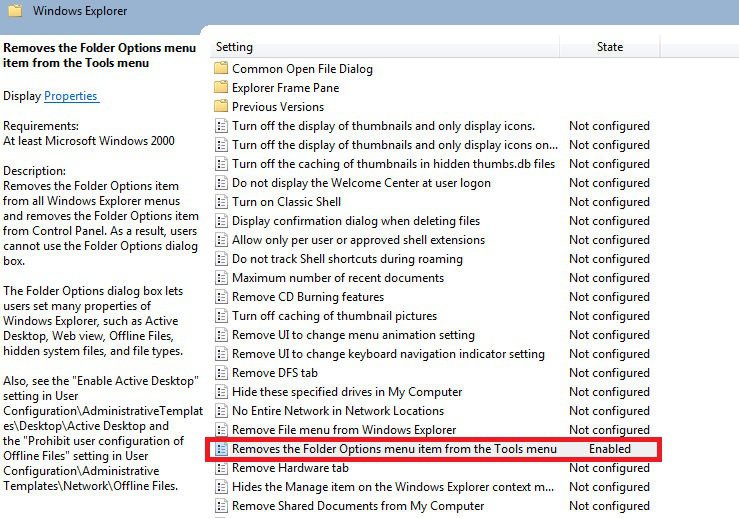
Task: Select 'Common Open File Dialog' folder name
Action: 302,69
